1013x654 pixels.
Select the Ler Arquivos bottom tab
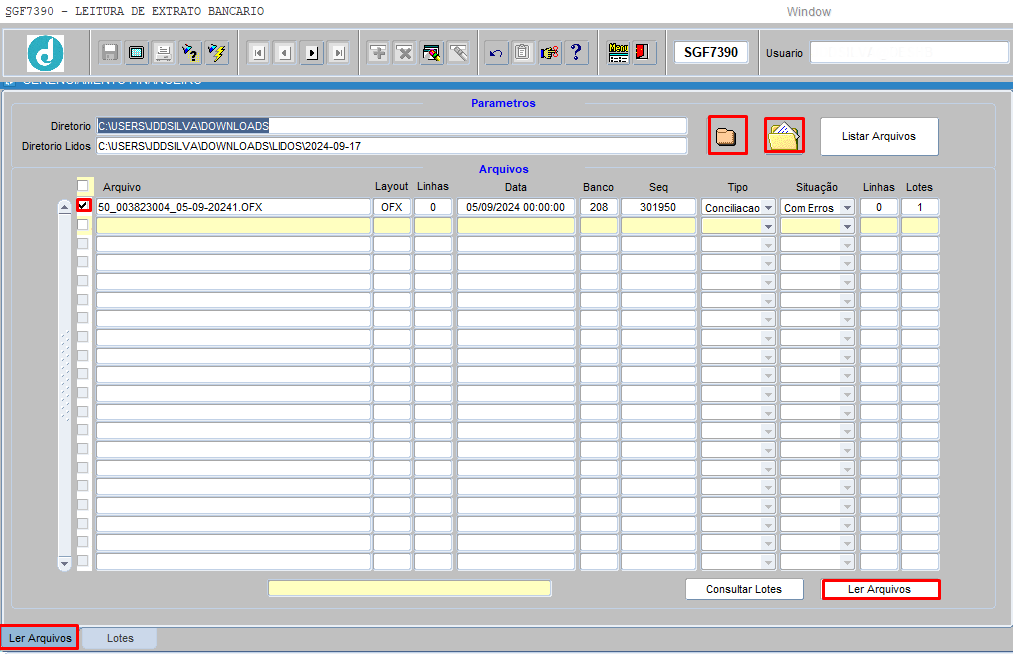pos(40,638)
